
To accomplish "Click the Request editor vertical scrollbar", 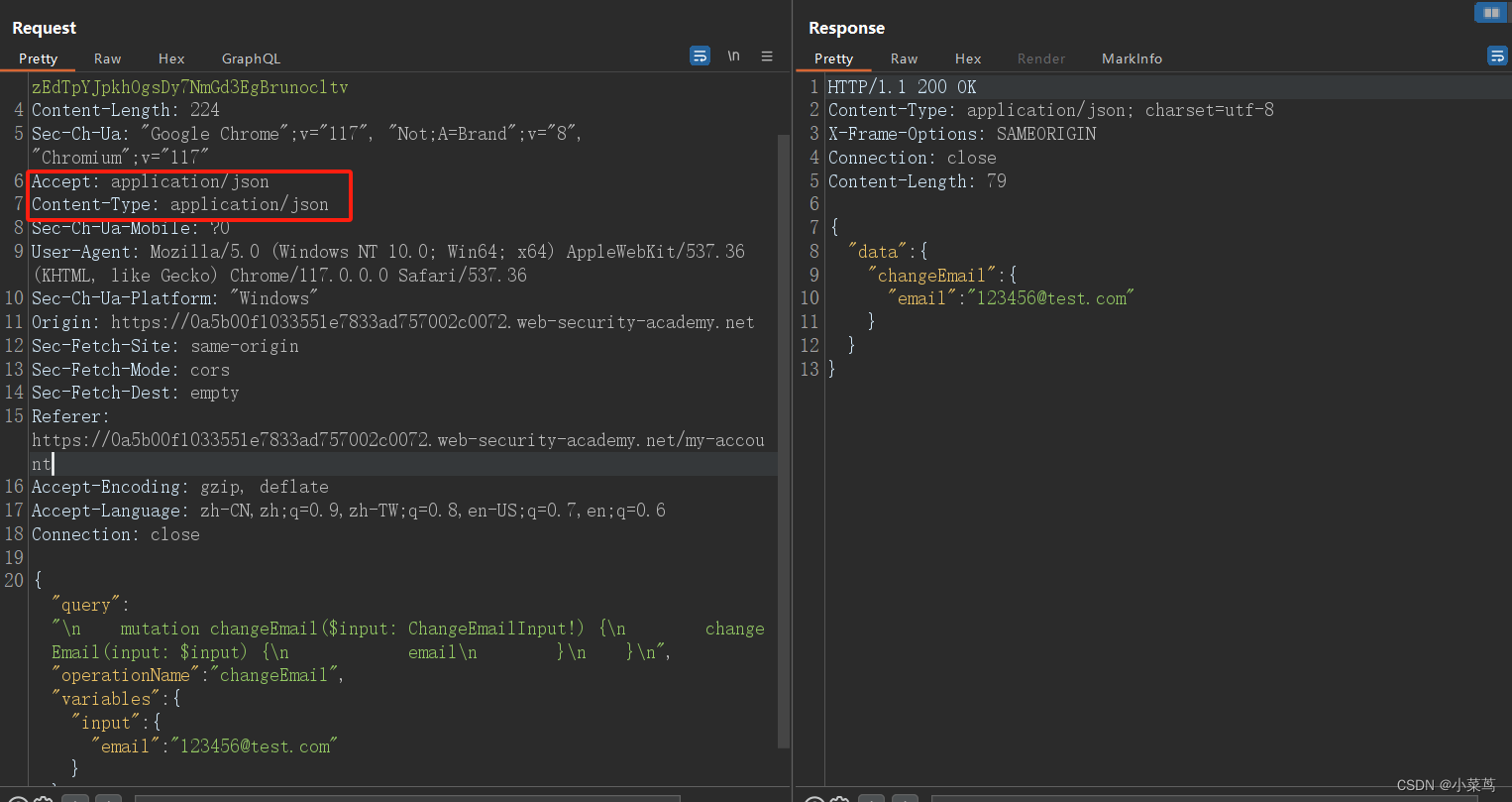I will tap(784, 441).
